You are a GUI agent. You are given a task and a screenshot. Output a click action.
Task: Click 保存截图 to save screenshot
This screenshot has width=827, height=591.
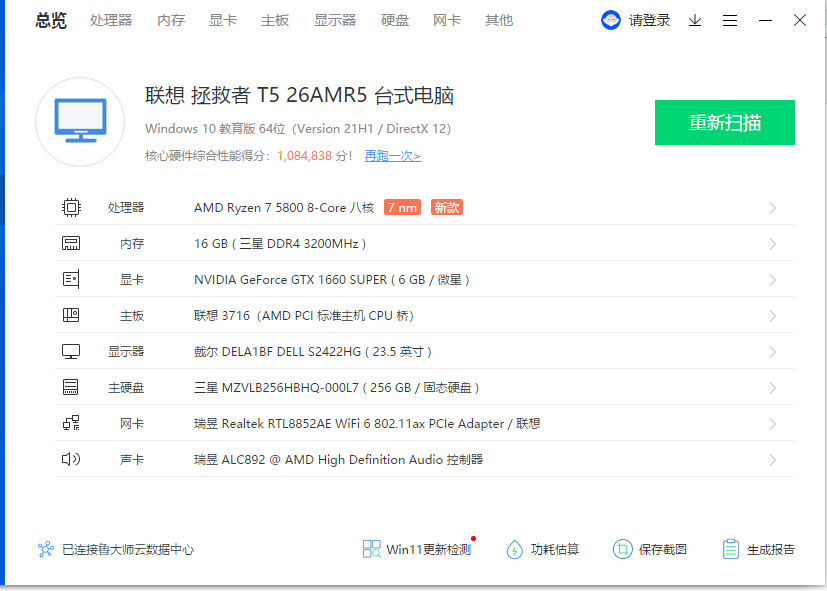[650, 549]
